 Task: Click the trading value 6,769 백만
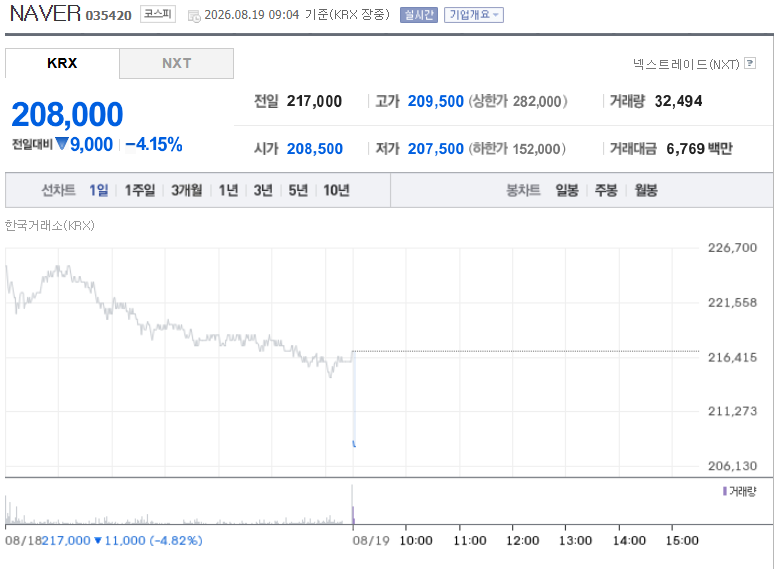(699, 149)
